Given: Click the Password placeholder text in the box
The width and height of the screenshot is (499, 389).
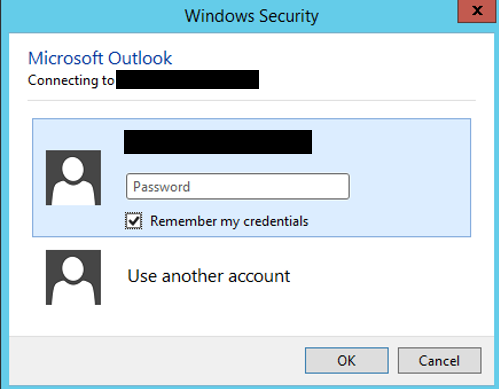Looking at the screenshot, I should point(161,187).
